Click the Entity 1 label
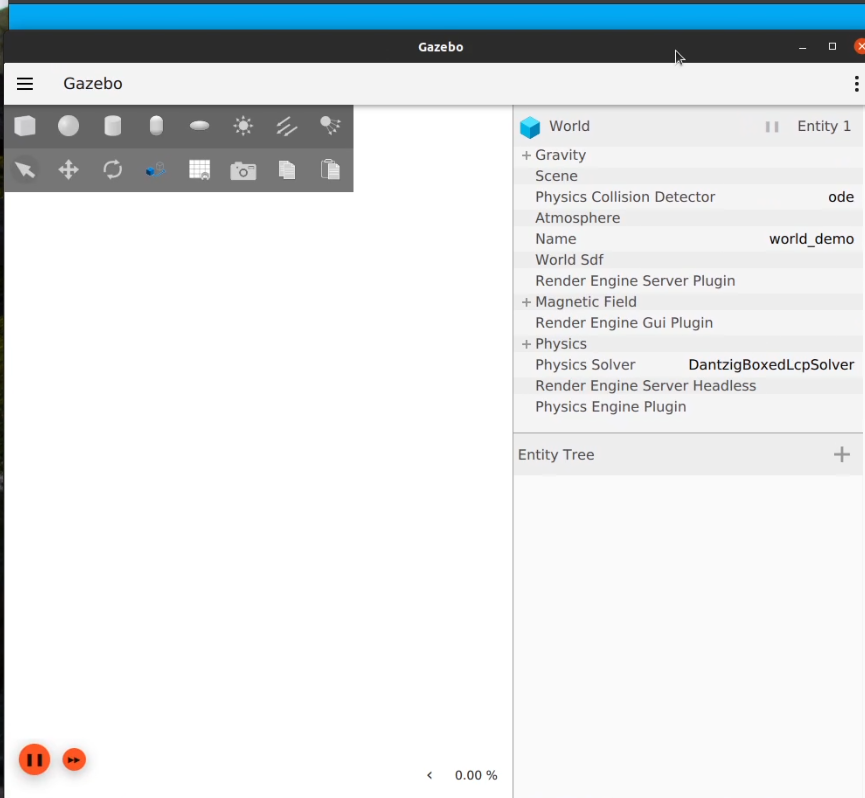This screenshot has height=798, width=865. pyautogui.click(x=824, y=126)
